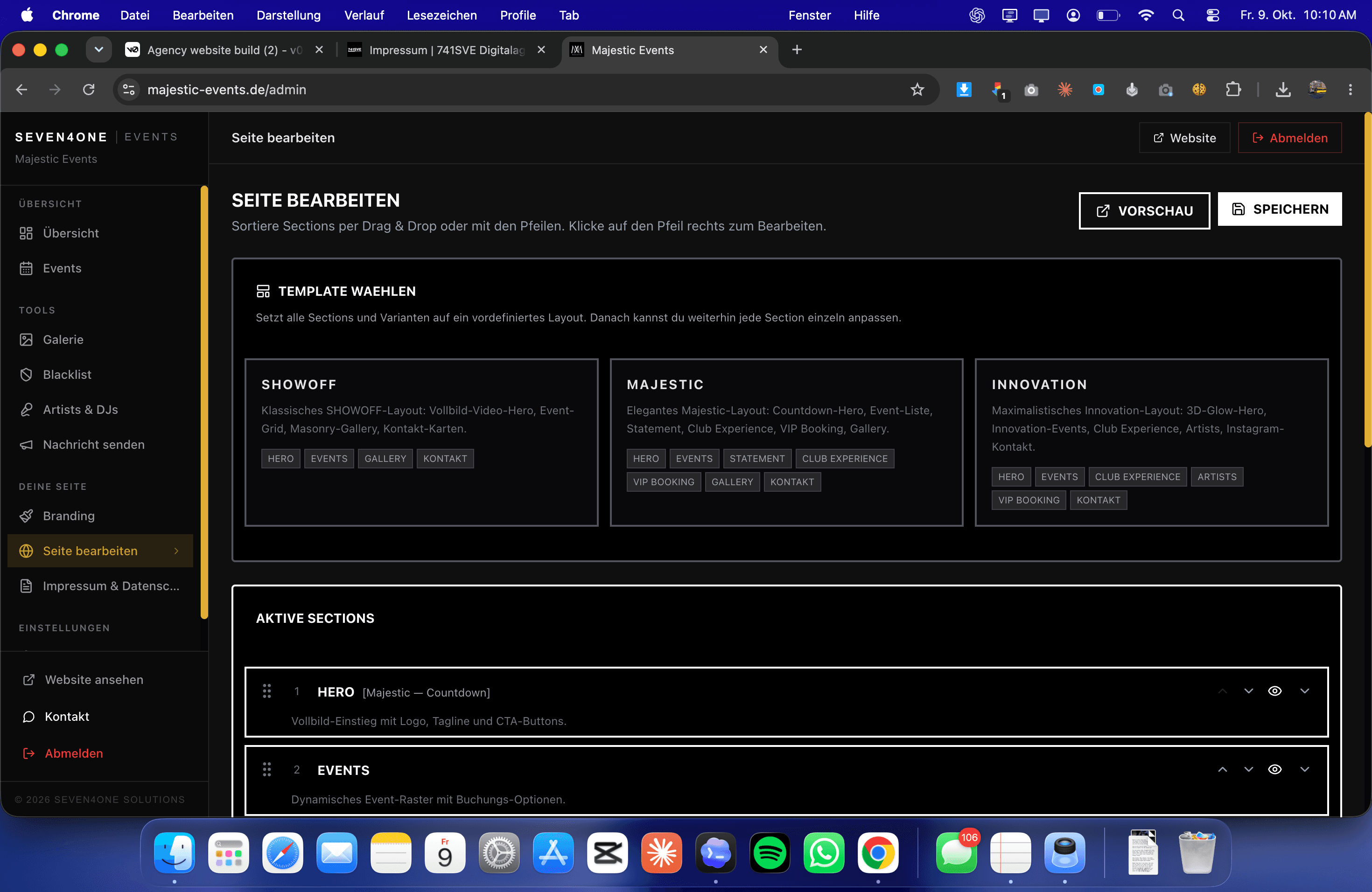Select the SHOWOFF template card
Viewport: 1372px width, 892px height.
click(421, 442)
